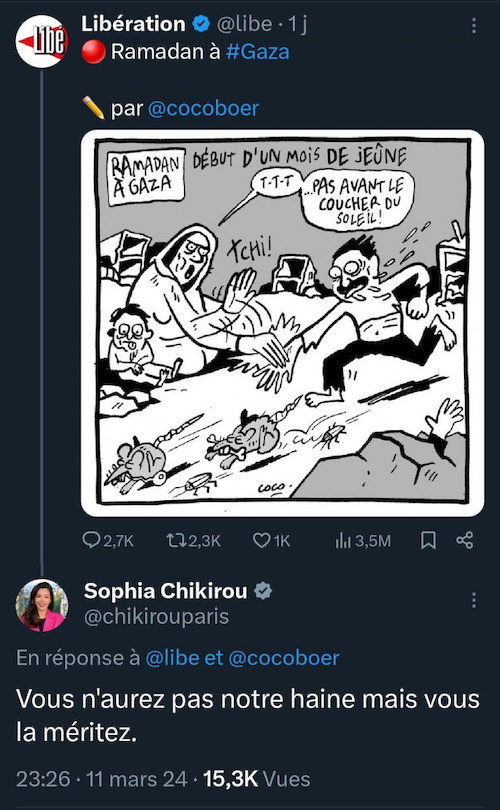The width and height of the screenshot is (500, 810).
Task: Retweet Libération's Ramadan à Gaza post
Action: click(x=193, y=541)
